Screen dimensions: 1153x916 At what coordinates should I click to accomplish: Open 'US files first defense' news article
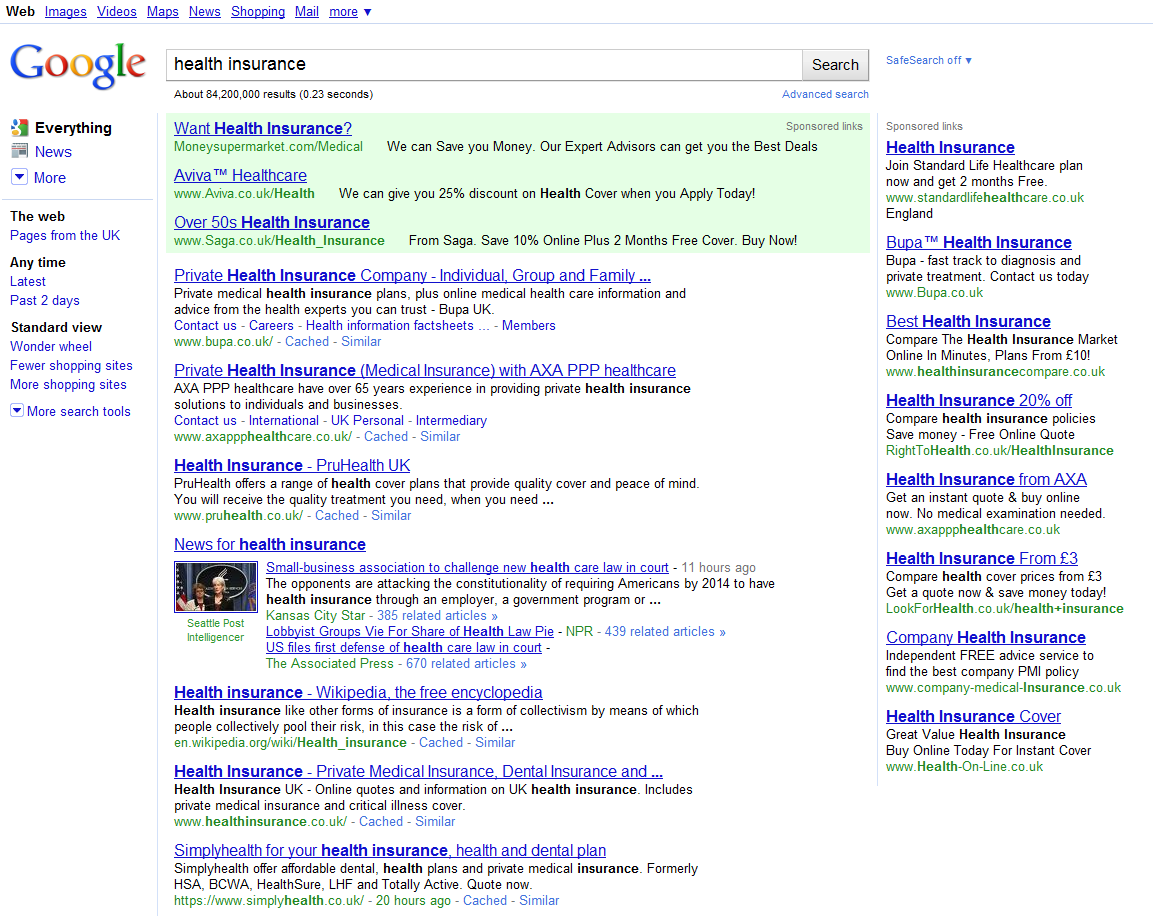tap(404, 648)
